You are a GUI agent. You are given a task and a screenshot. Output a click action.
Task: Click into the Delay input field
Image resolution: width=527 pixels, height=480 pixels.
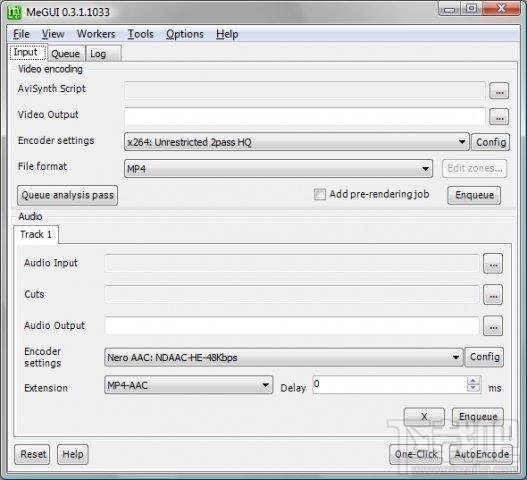tap(390, 385)
